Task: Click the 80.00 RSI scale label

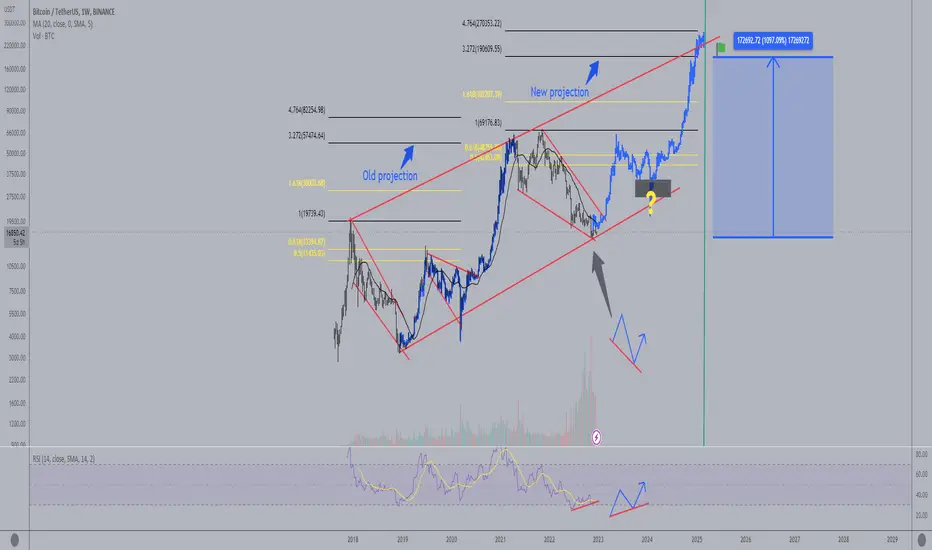Action: (922, 455)
